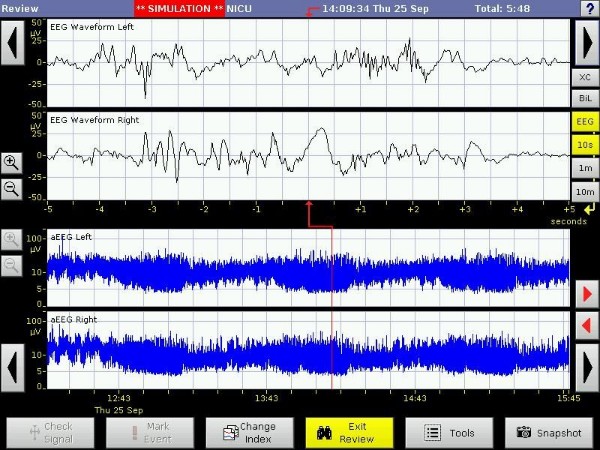Click the '+2' seconds axis label

413,209
